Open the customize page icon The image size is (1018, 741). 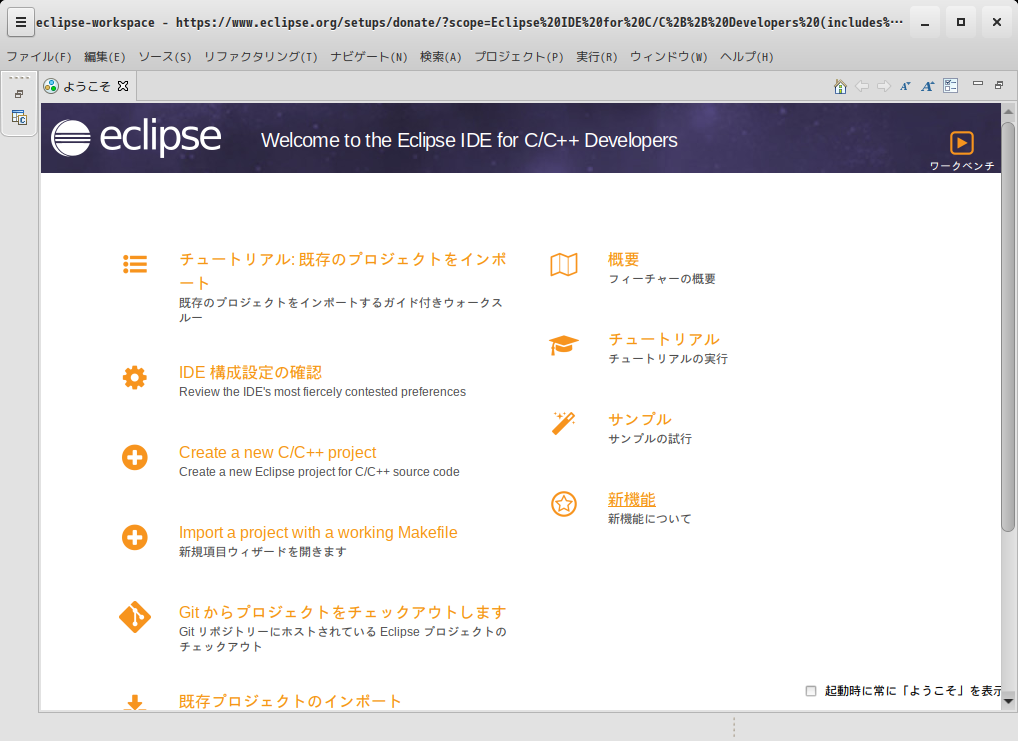coord(950,86)
